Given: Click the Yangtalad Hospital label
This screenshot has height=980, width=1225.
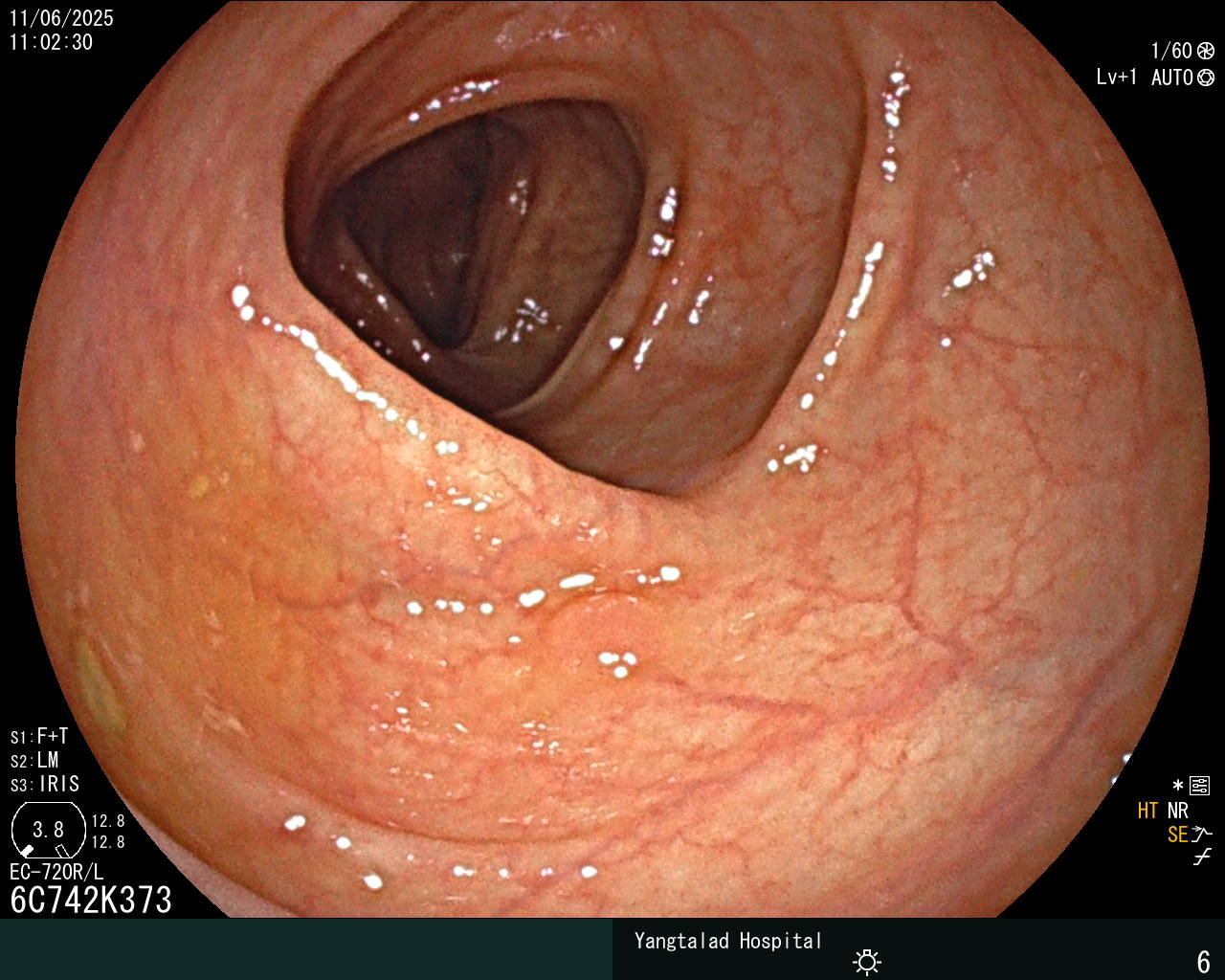Looking at the screenshot, I should [728, 941].
